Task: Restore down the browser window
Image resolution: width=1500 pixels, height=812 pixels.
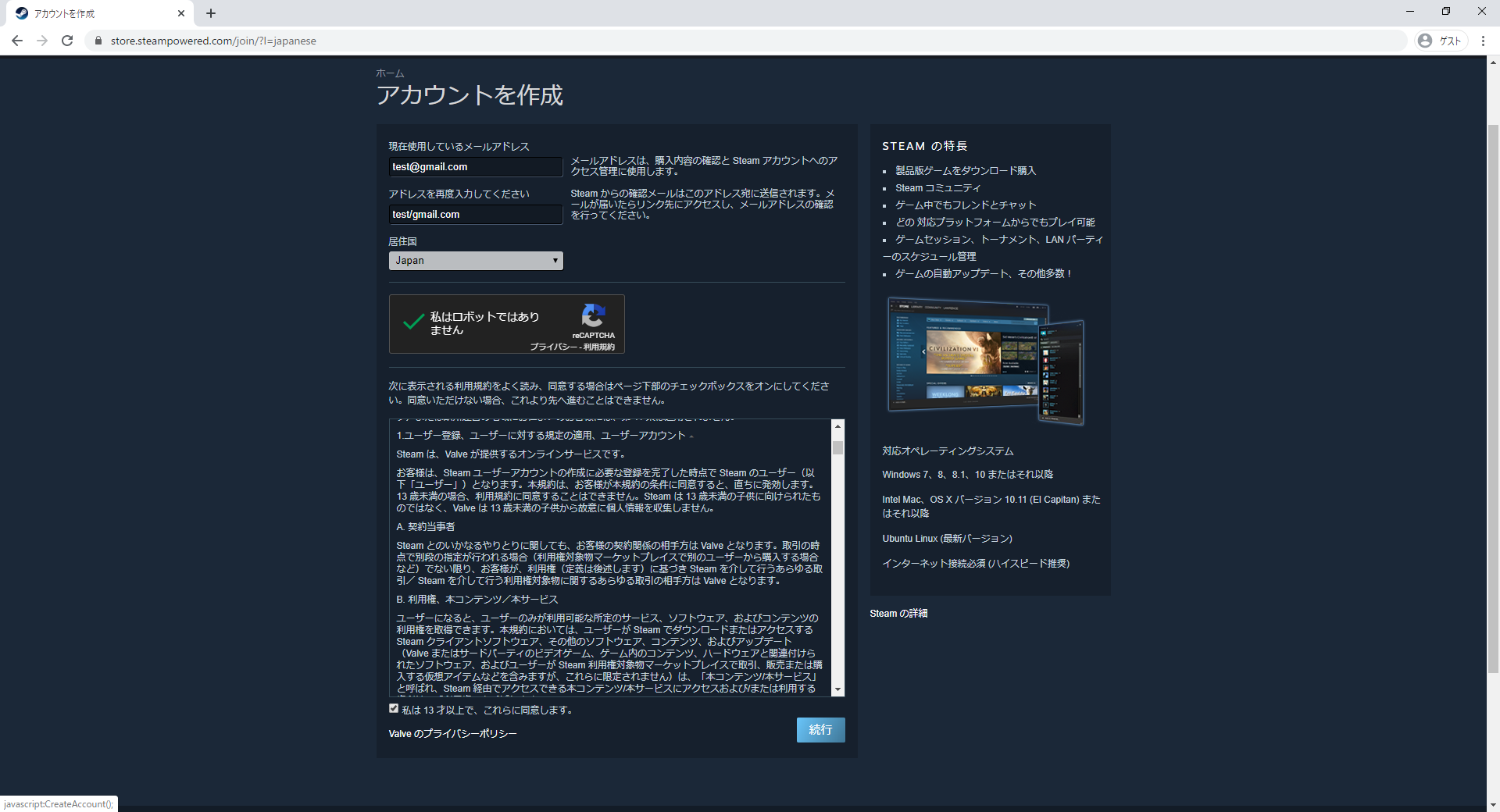Action: [x=1446, y=11]
